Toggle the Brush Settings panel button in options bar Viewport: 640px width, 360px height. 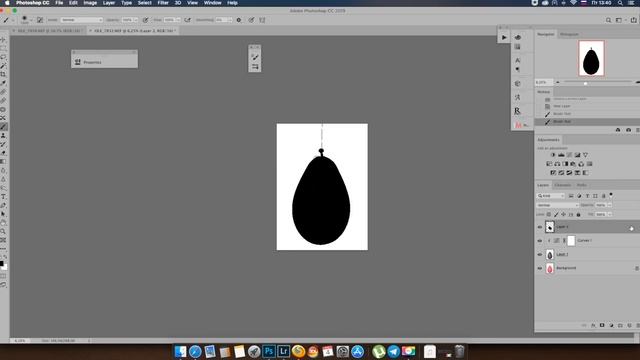(40, 20)
